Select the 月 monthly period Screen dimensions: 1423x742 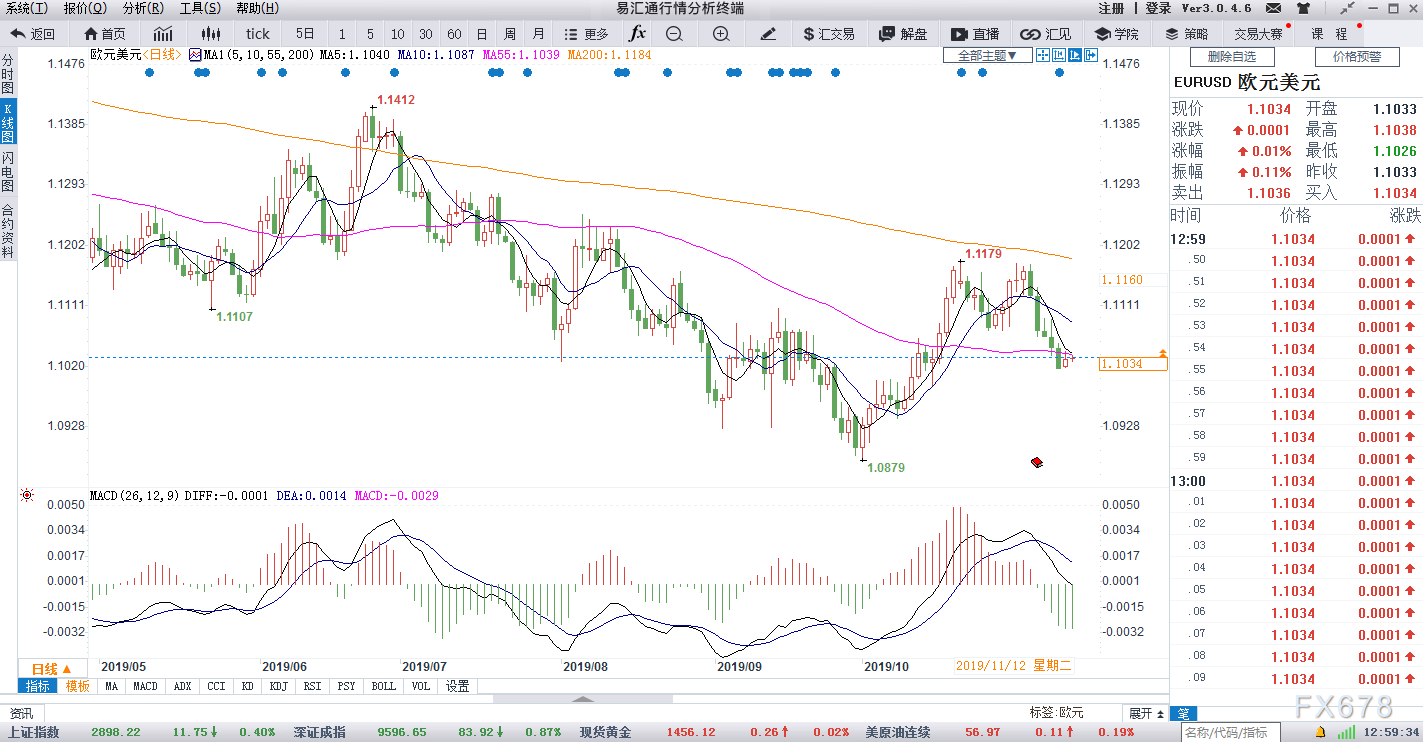pyautogui.click(x=539, y=33)
